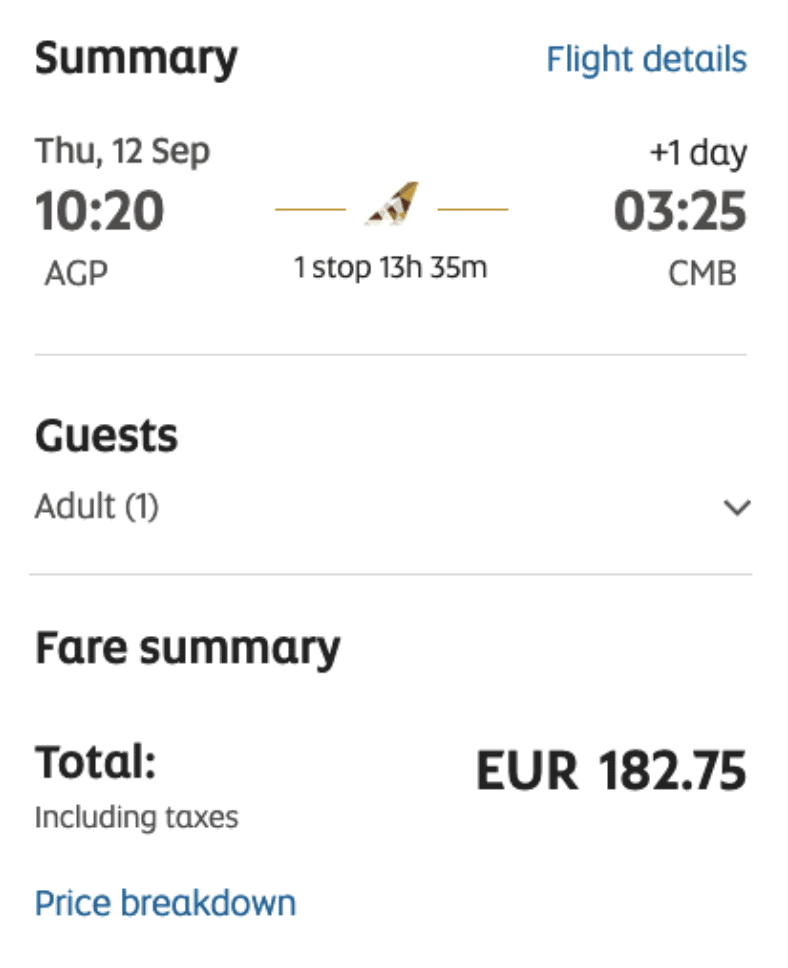Click the Fare summary heading
Screen dimensions: 788x968
[187, 647]
